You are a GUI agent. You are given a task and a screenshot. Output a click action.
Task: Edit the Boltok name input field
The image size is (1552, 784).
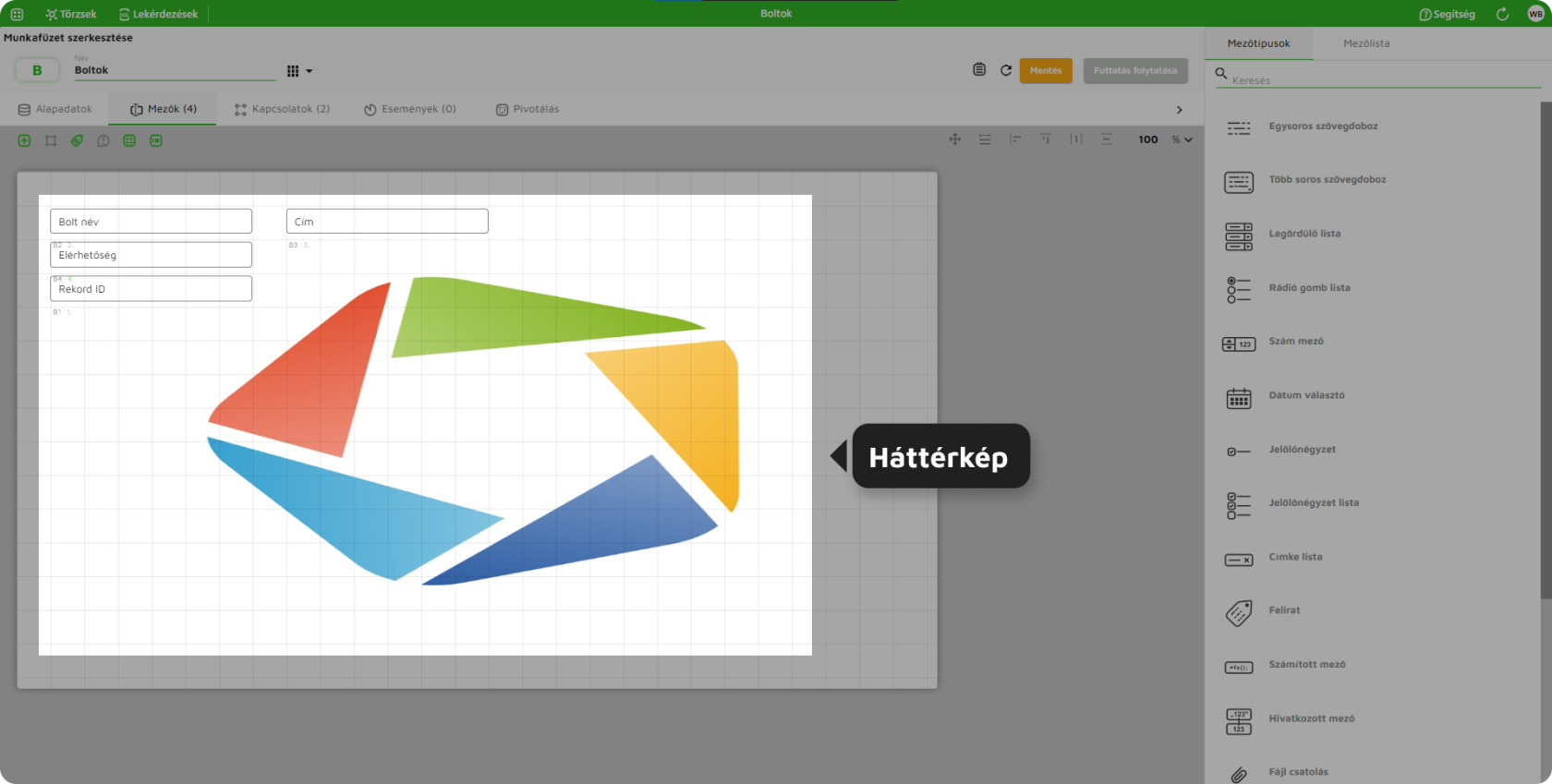[x=174, y=70]
